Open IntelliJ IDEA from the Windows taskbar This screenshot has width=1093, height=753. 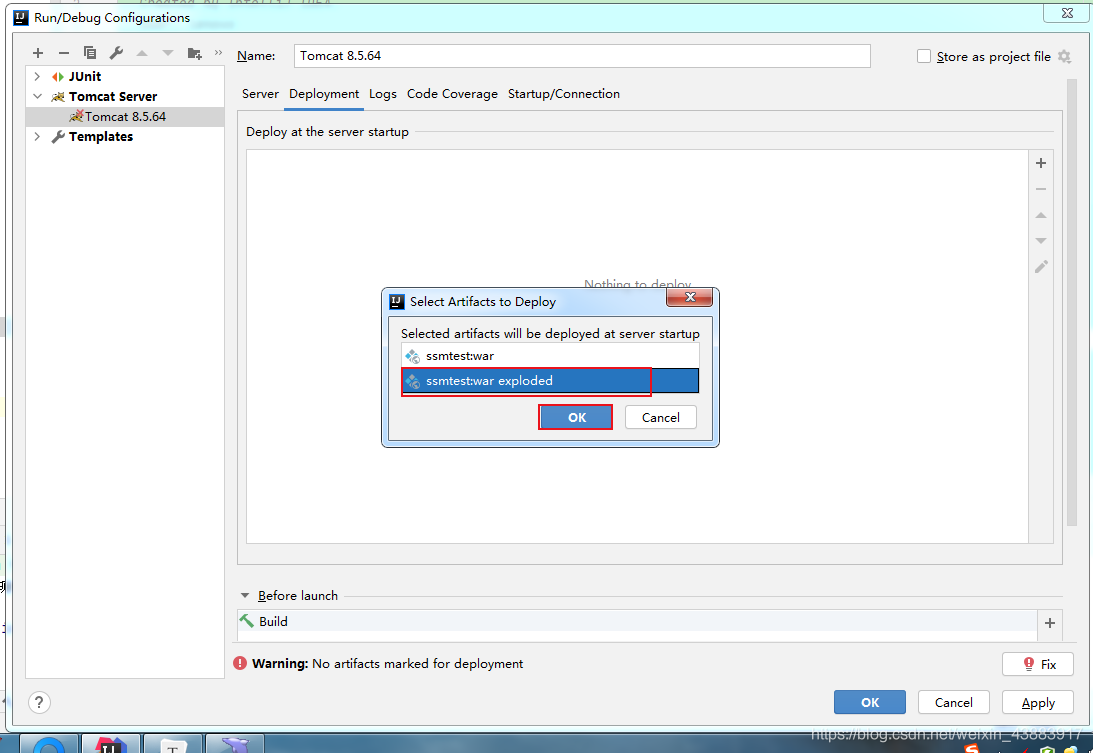tap(110, 744)
